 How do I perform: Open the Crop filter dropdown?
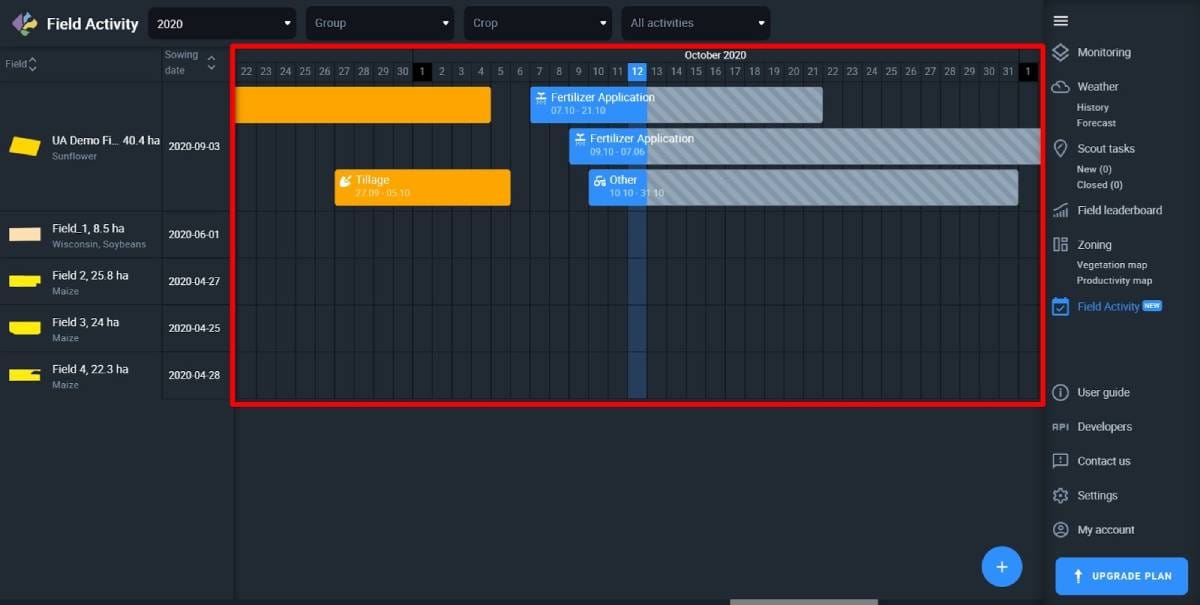(x=537, y=22)
